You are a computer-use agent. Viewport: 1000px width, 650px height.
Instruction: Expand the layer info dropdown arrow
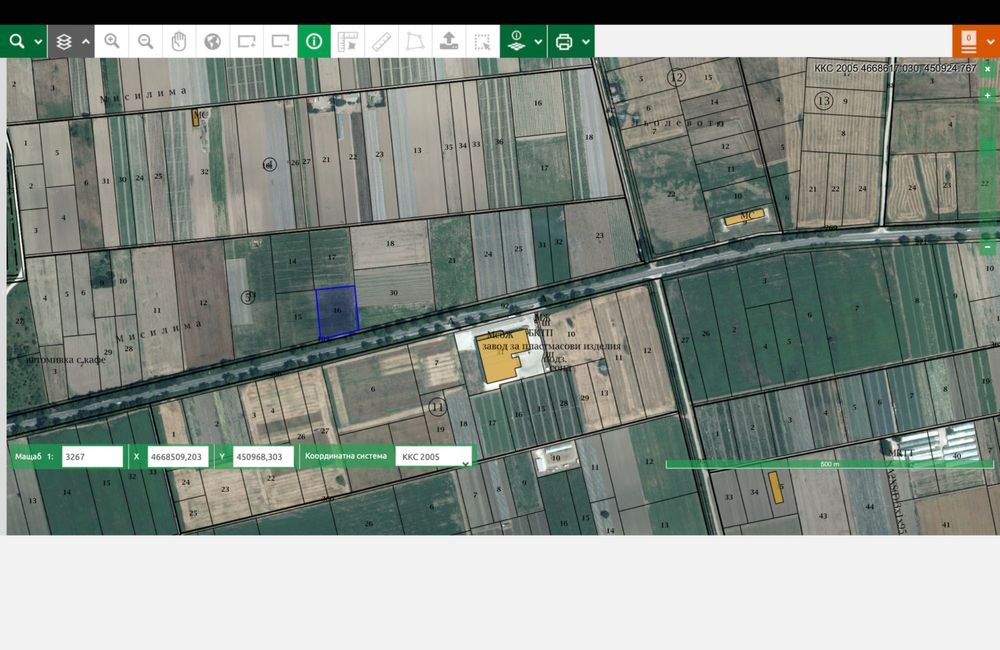pos(538,41)
